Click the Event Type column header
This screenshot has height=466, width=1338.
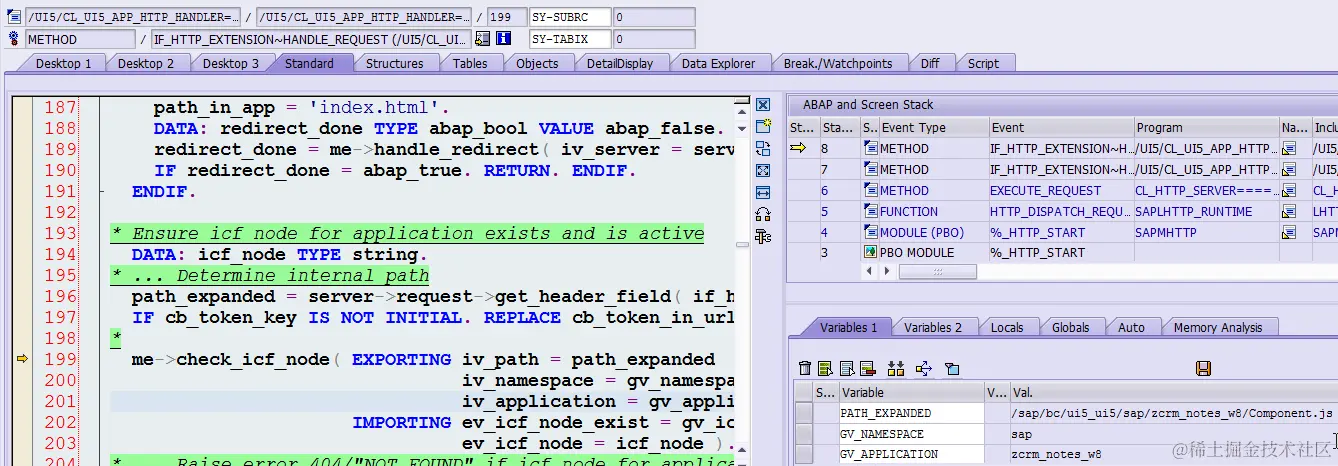(933, 128)
